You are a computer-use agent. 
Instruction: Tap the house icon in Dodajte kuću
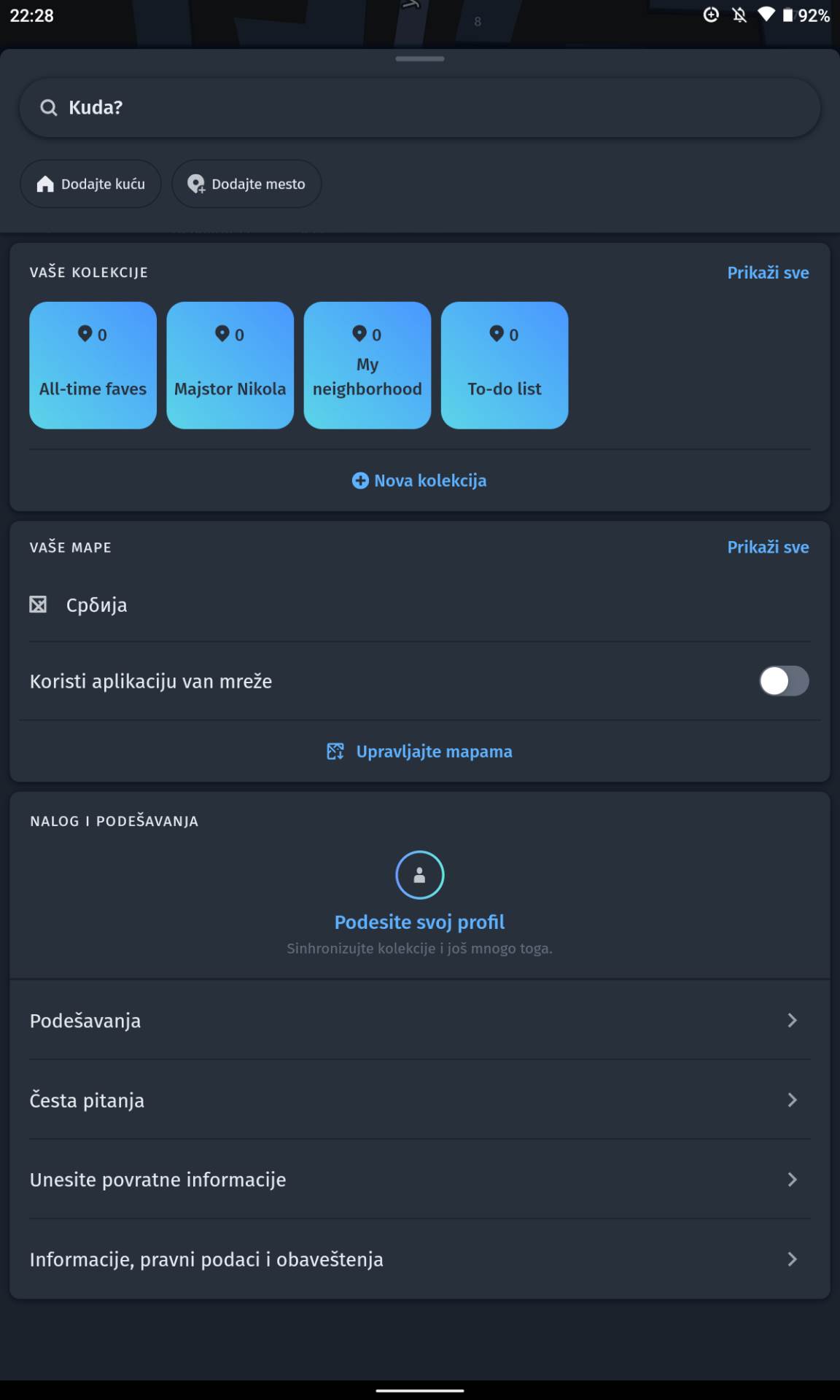pyautogui.click(x=45, y=184)
